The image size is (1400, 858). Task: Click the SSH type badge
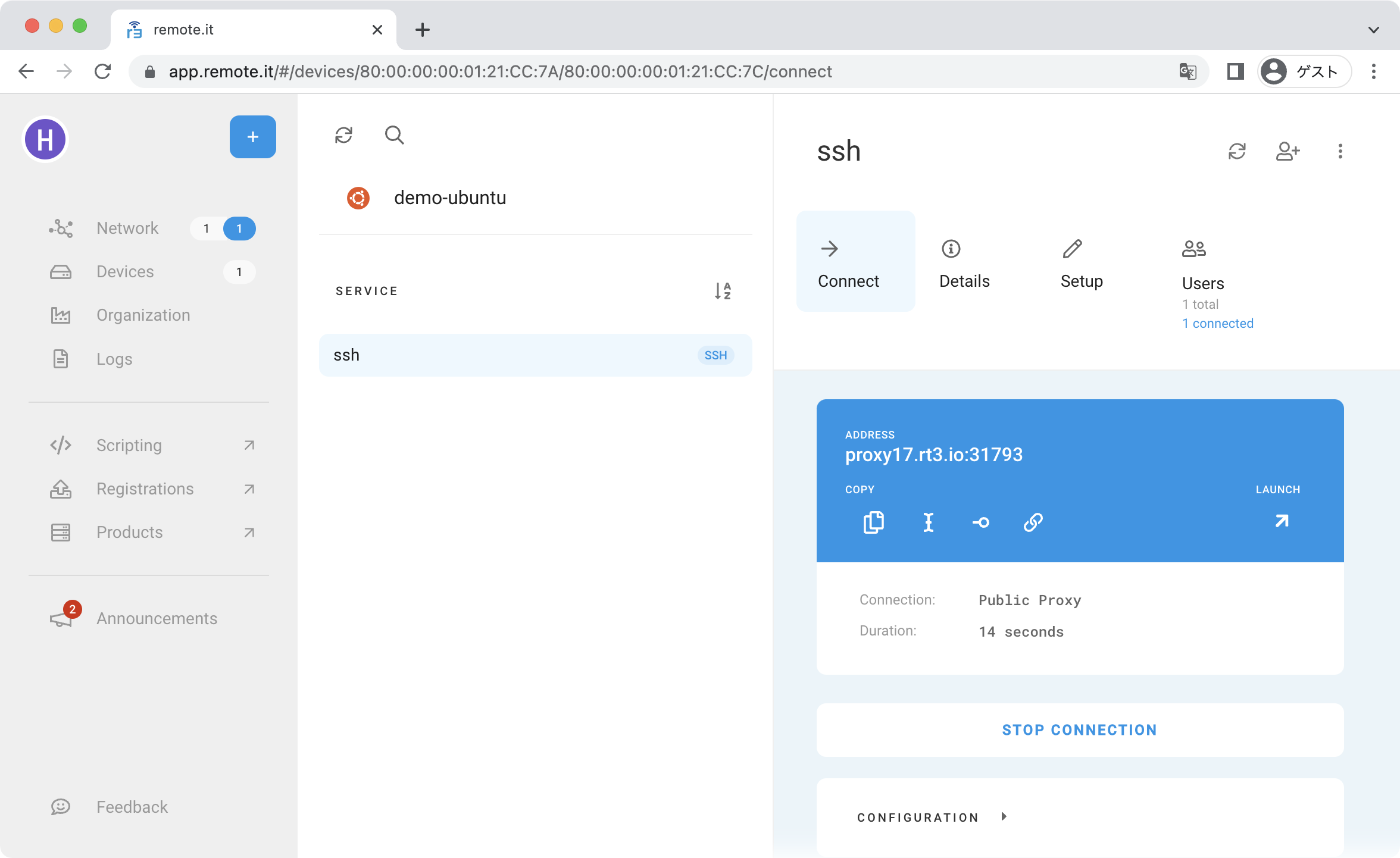tap(715, 355)
